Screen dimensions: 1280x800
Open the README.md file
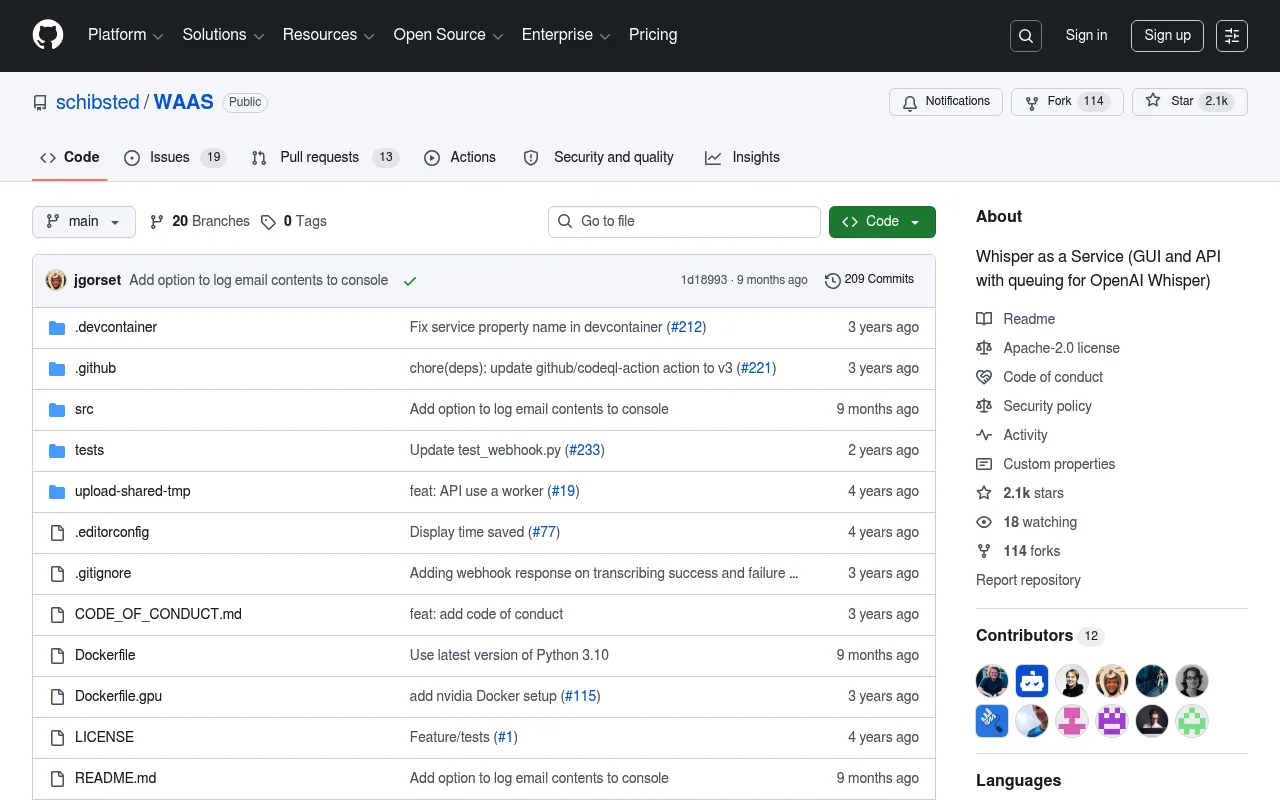[116, 778]
